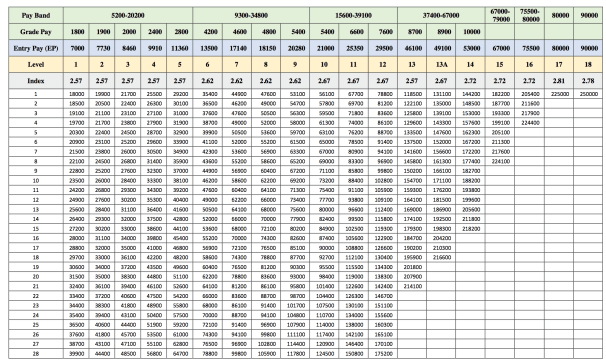This screenshot has height=362, width=606.
Task: Select grade pay cell '8700'
Action: point(412,32)
